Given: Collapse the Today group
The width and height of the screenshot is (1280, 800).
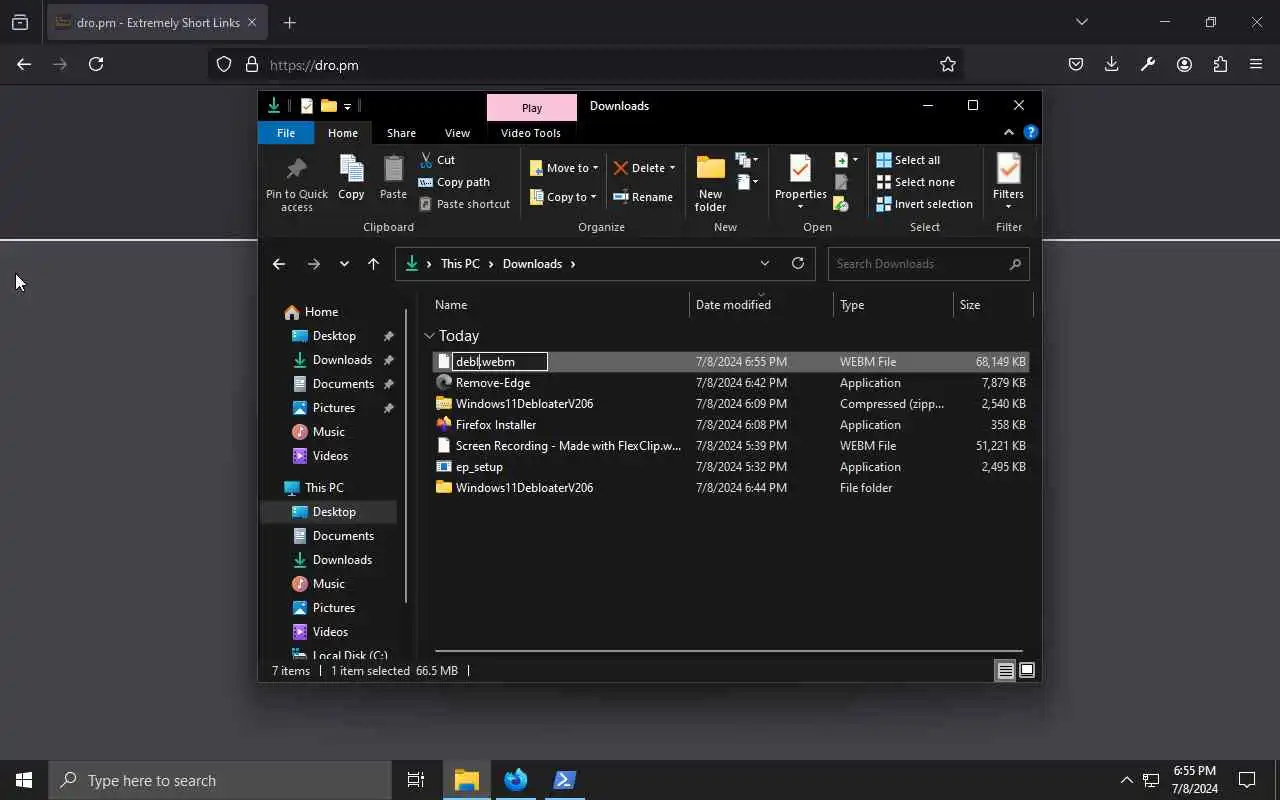Looking at the screenshot, I should tap(429, 336).
